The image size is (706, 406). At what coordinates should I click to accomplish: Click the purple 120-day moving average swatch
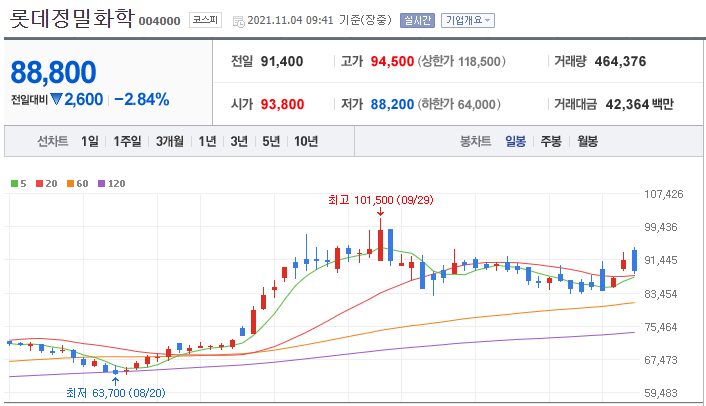tap(101, 184)
